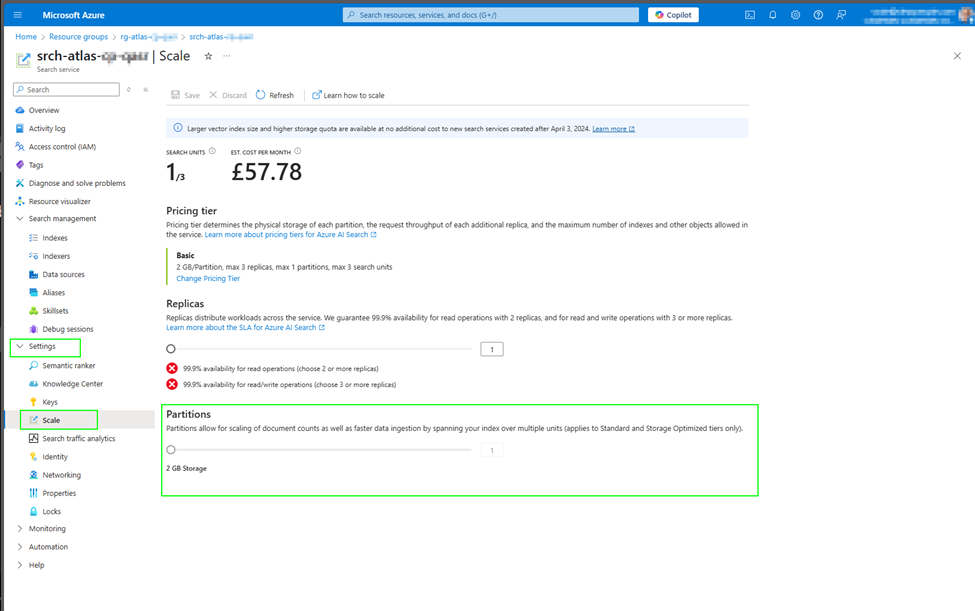Go to Resource groups breadcrumb
The image size is (975, 611).
tap(78, 37)
